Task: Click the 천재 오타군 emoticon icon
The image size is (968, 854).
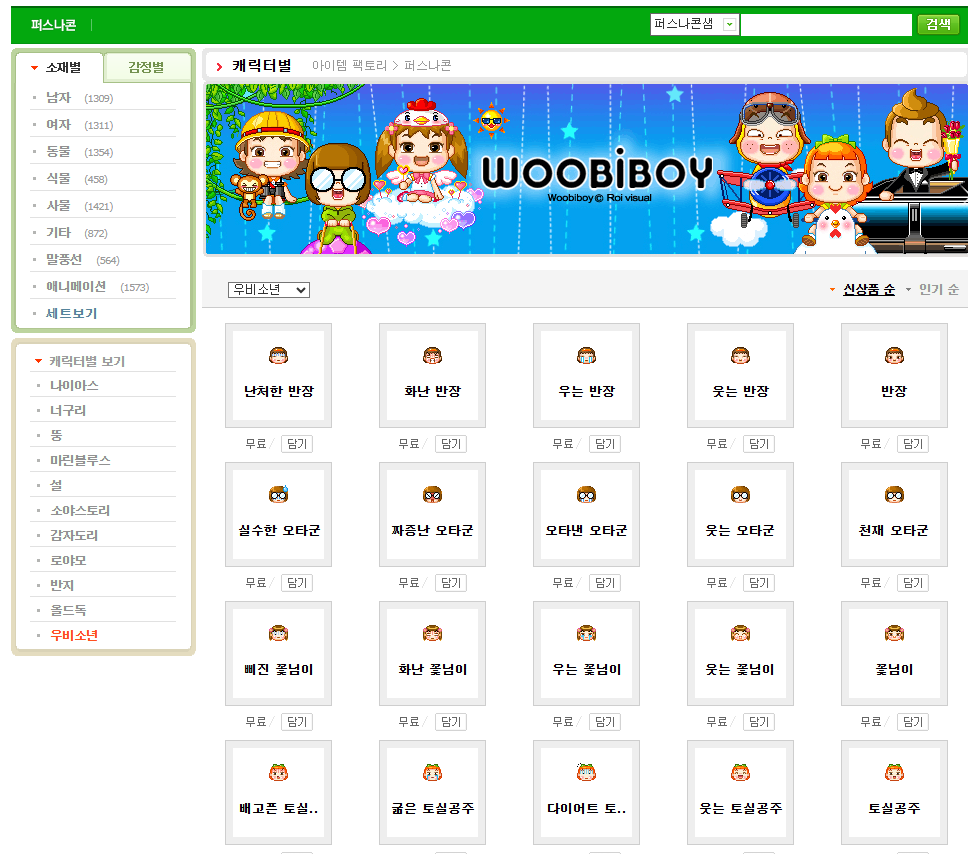Action: (894, 495)
